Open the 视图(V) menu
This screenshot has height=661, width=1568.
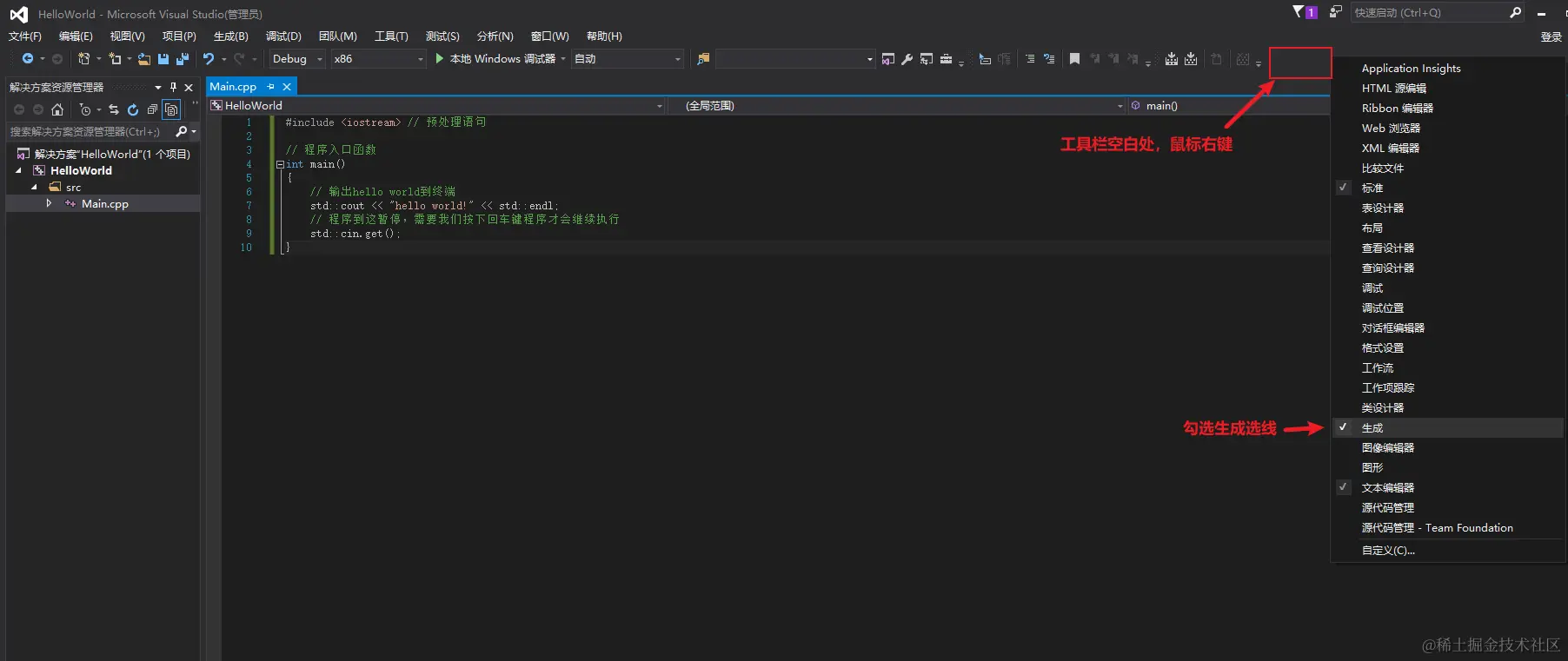tap(127, 36)
